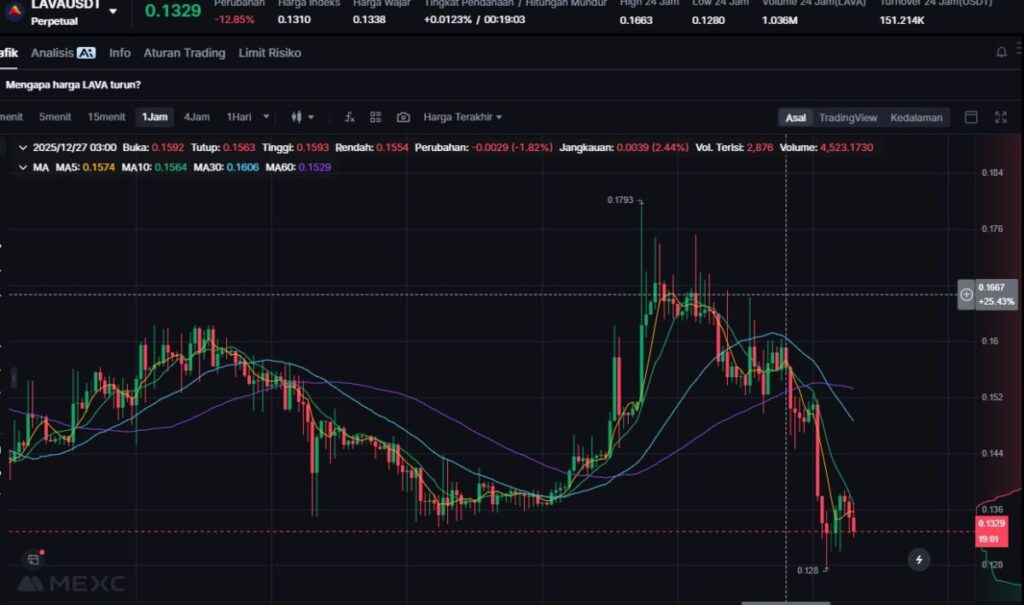The image size is (1024, 605).
Task: Click the bottom-left chart tools icon
Action: 33,559
